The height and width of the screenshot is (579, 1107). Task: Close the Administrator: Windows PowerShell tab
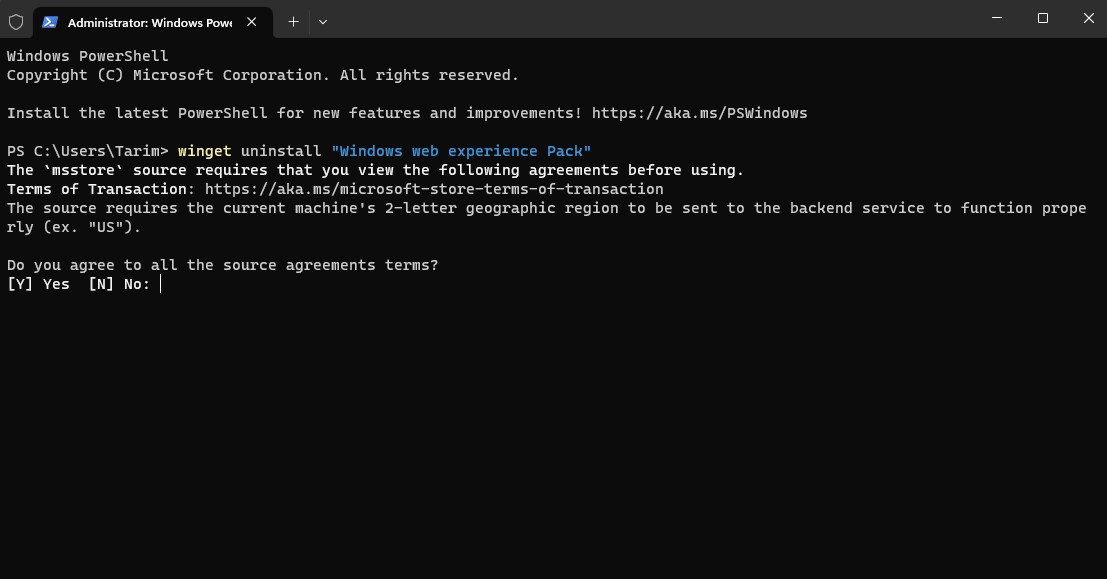click(251, 22)
